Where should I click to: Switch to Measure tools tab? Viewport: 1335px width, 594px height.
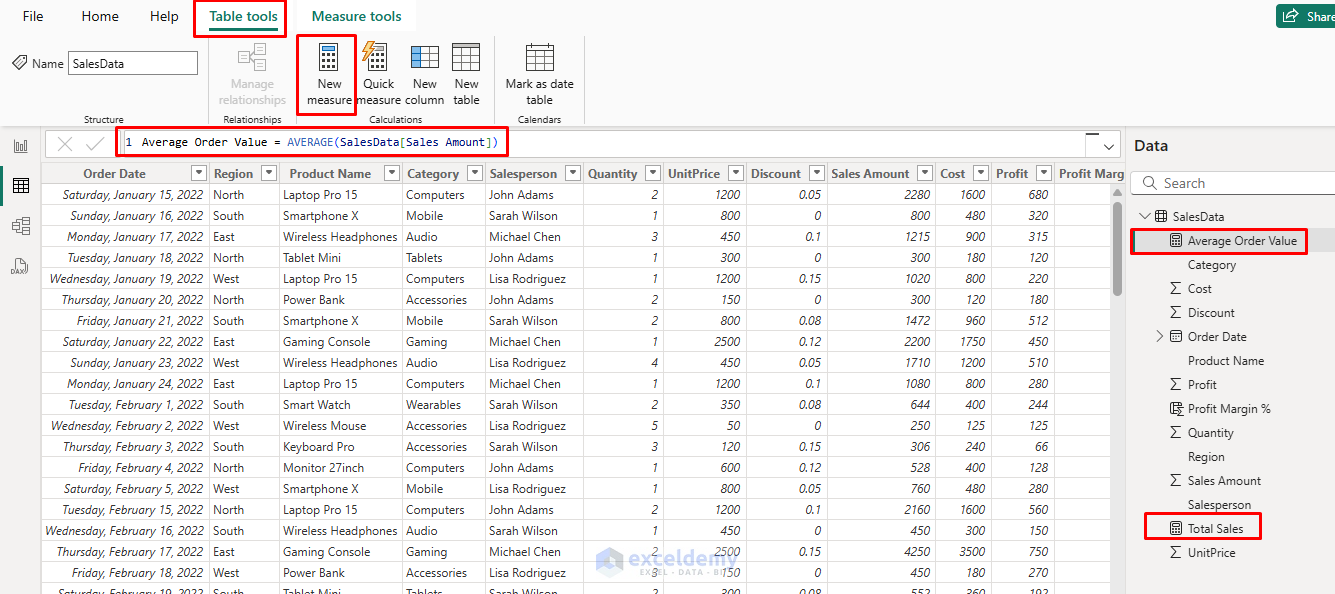click(x=356, y=16)
